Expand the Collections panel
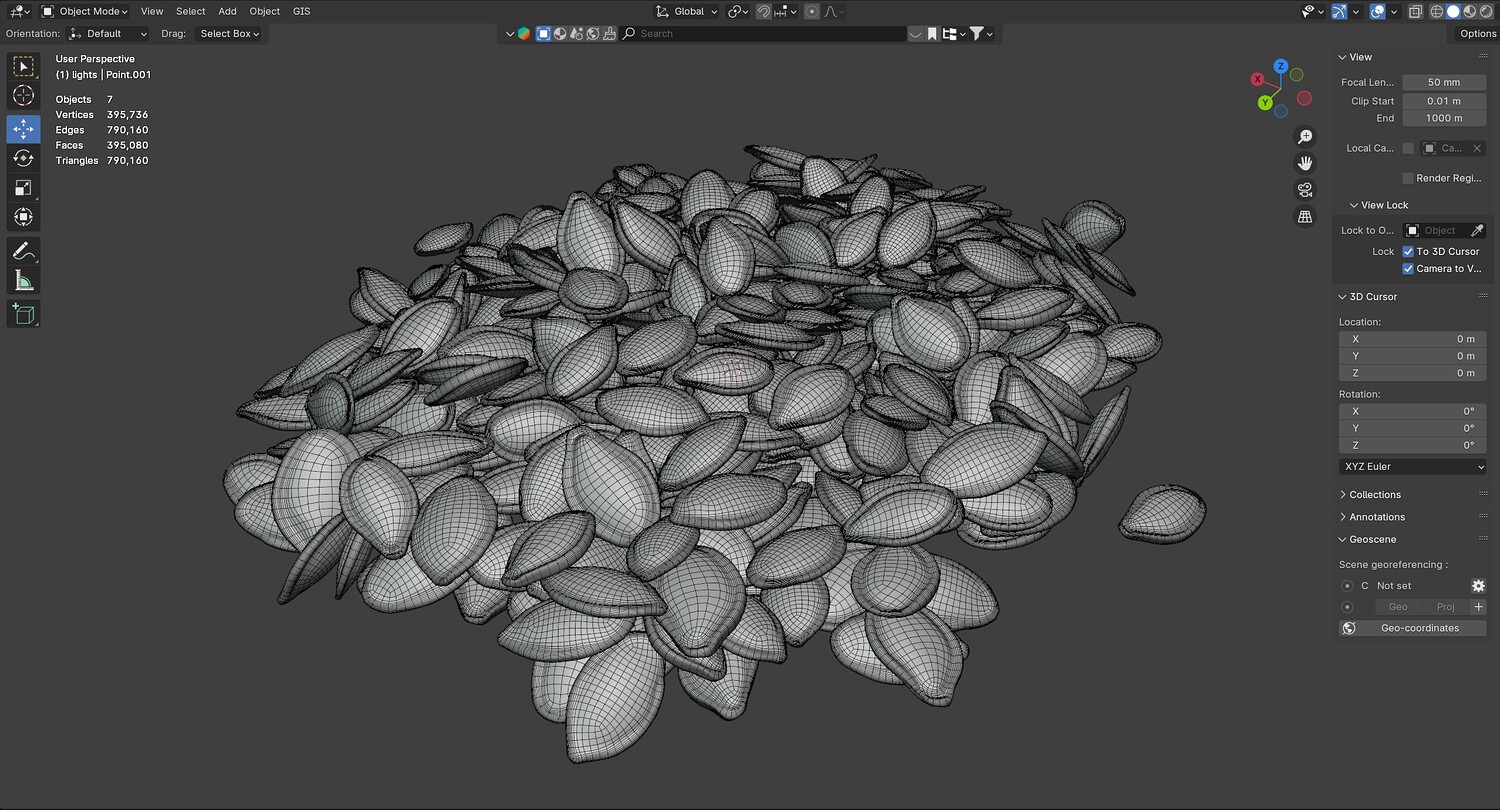 coord(1375,495)
